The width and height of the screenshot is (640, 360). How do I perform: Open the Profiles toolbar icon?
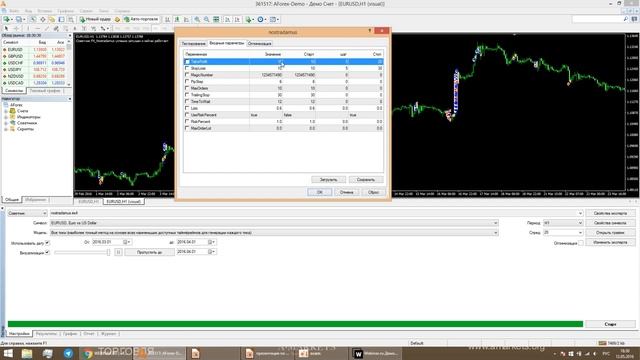pos(19,19)
